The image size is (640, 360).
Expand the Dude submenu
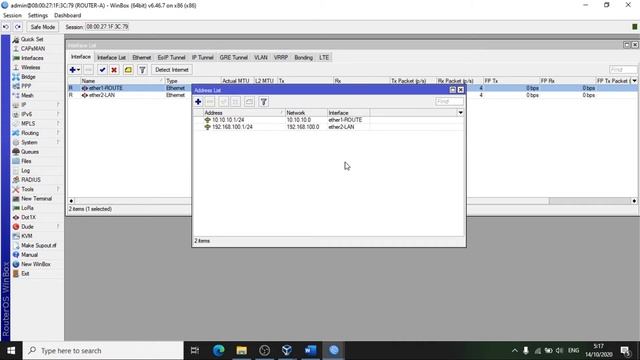point(27,227)
